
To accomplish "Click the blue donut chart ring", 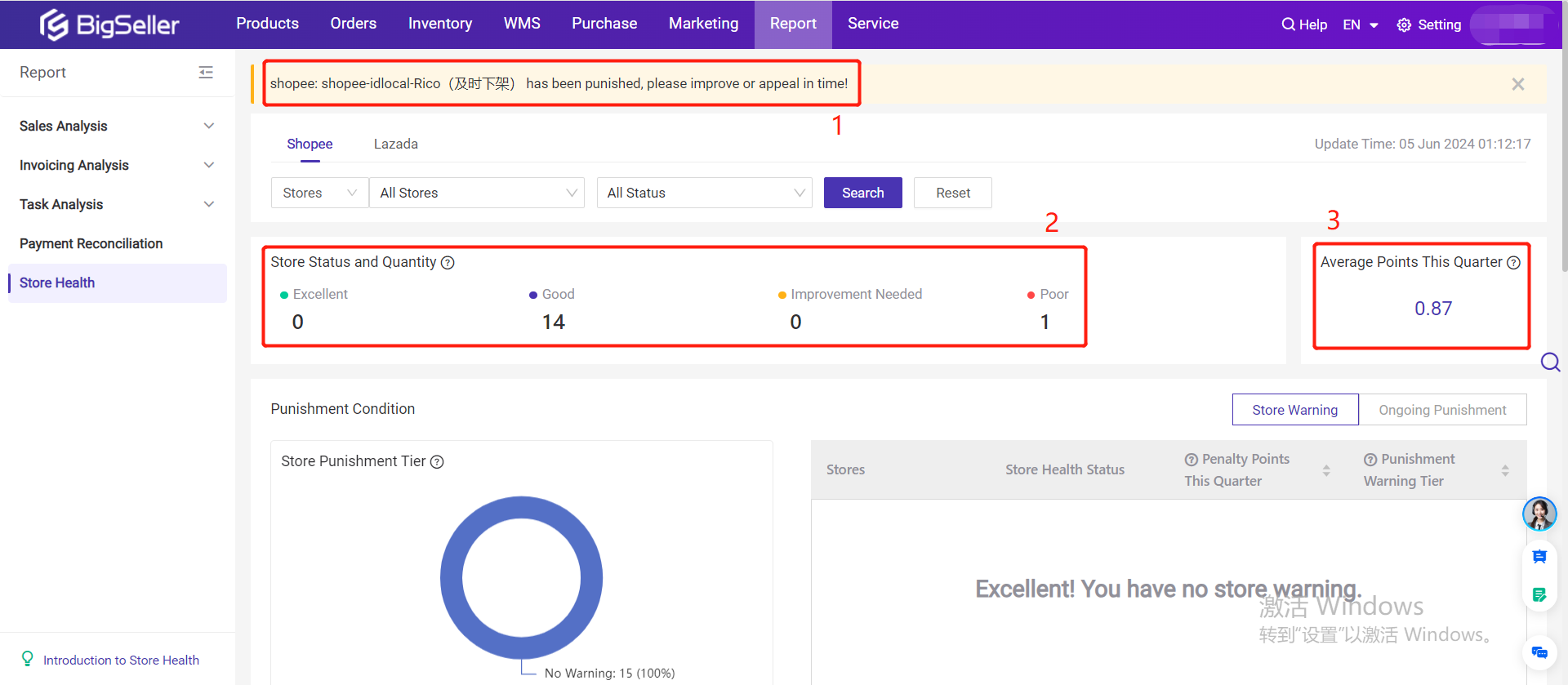I will tap(452, 578).
